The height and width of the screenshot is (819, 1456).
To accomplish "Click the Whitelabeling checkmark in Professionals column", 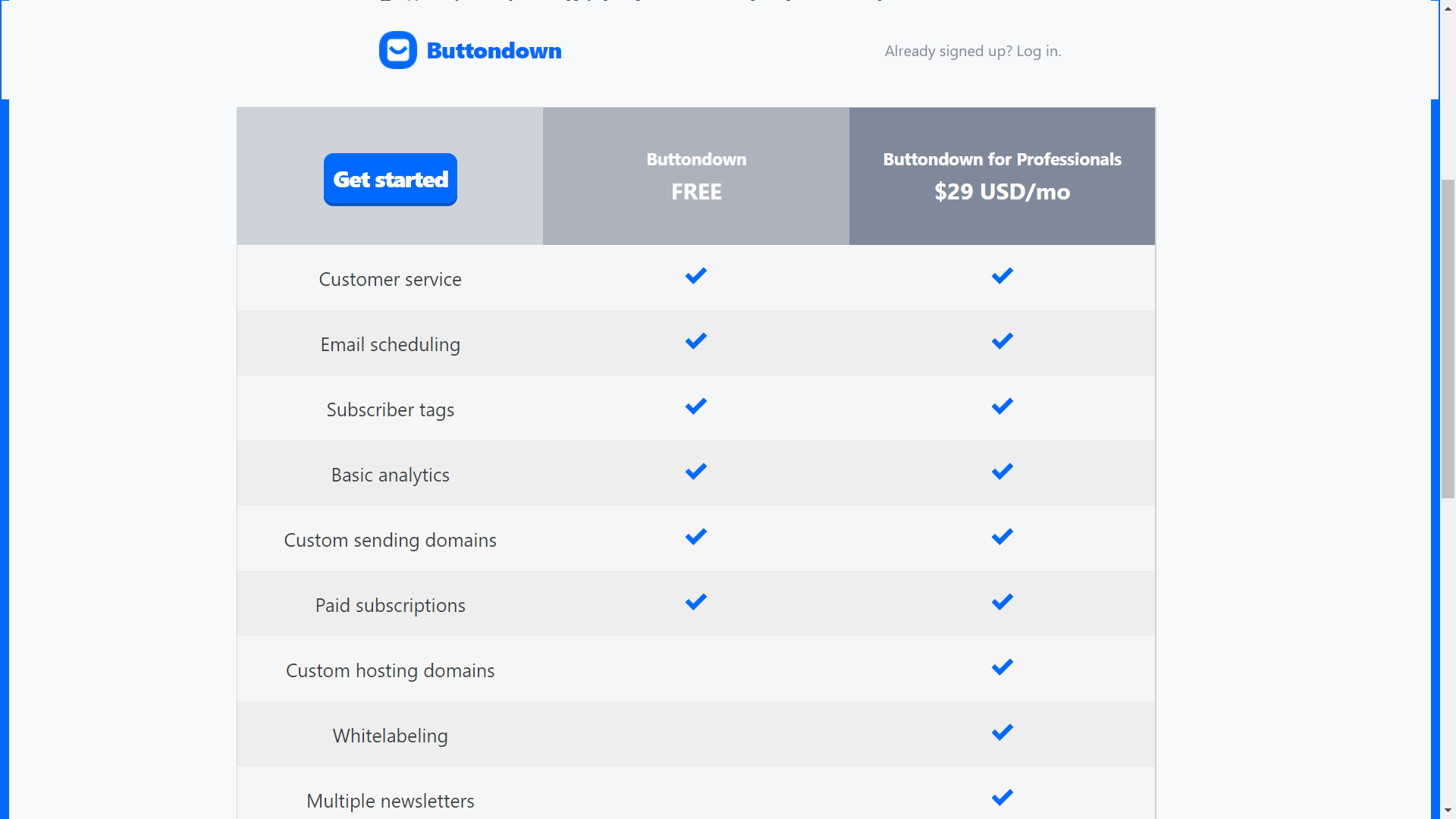I will [x=1002, y=732].
